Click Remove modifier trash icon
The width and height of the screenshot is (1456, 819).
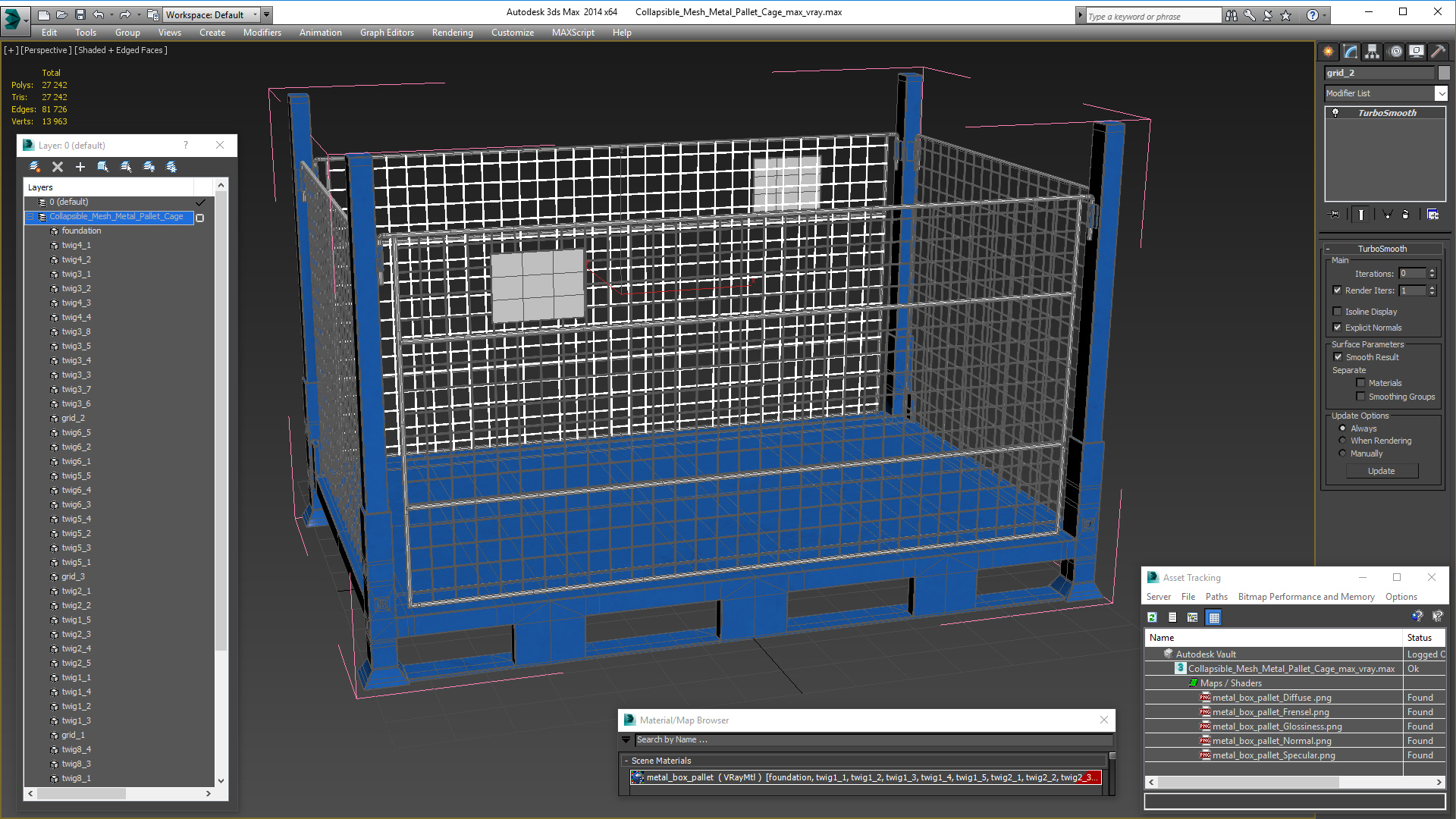pos(1405,215)
